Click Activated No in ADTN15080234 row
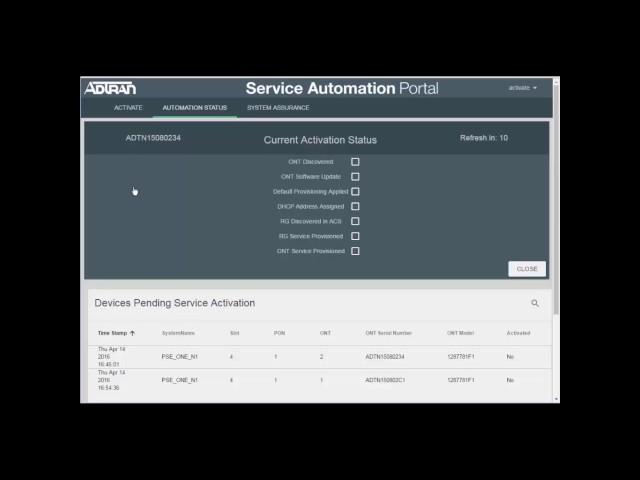 [x=510, y=357]
